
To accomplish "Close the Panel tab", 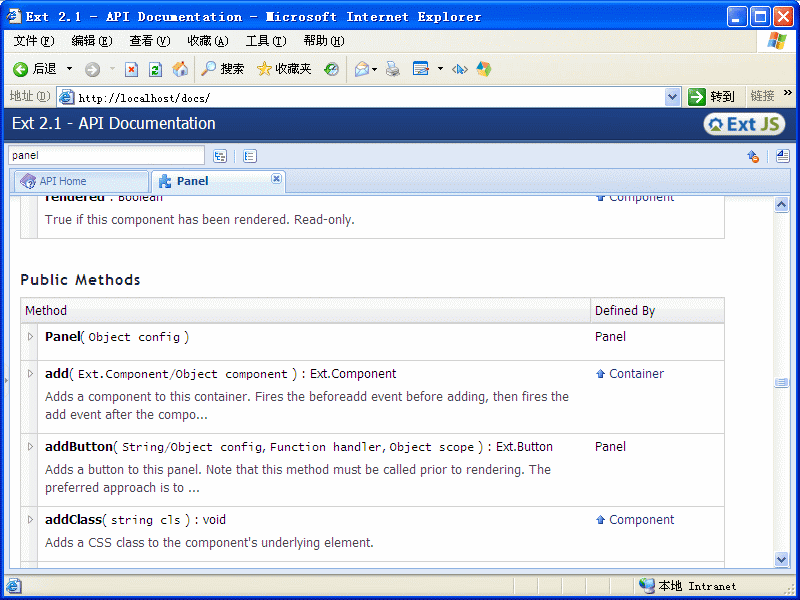I will [x=276, y=178].
